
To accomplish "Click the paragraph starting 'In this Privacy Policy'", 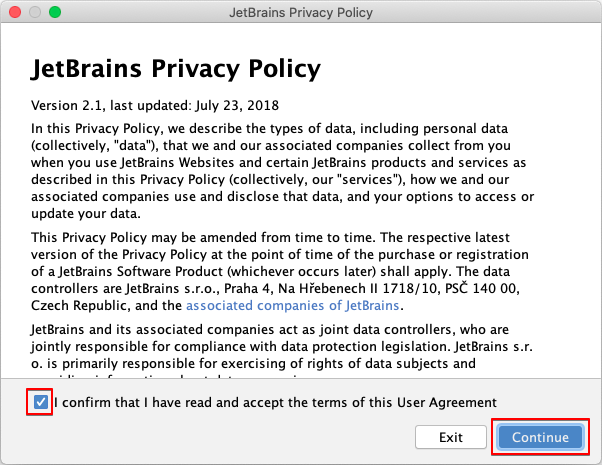I will point(283,171).
